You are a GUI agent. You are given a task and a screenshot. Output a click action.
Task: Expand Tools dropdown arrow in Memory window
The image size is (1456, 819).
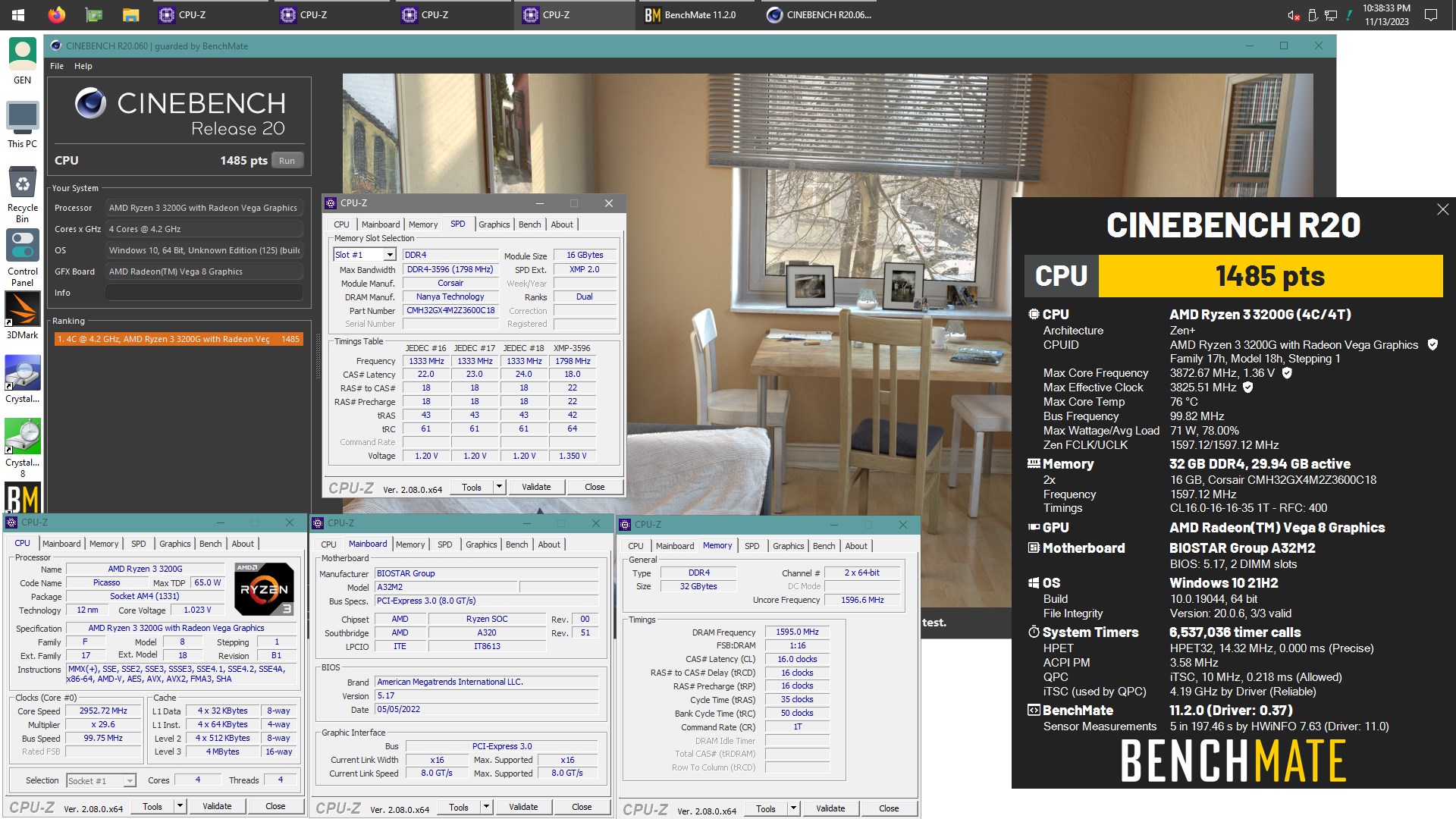point(793,808)
